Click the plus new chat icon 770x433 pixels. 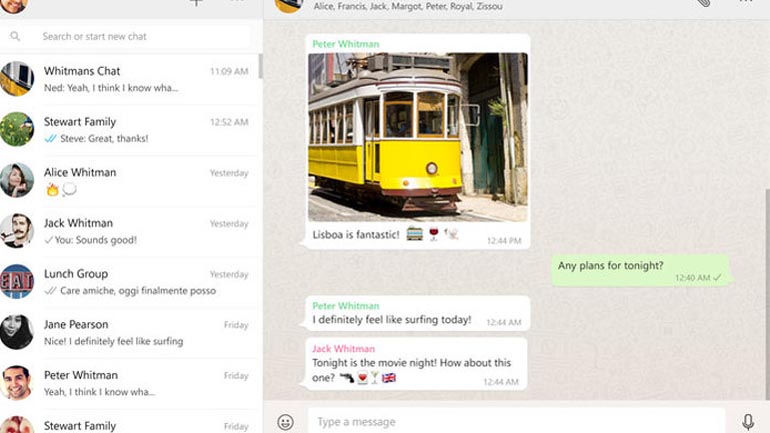pyautogui.click(x=196, y=3)
